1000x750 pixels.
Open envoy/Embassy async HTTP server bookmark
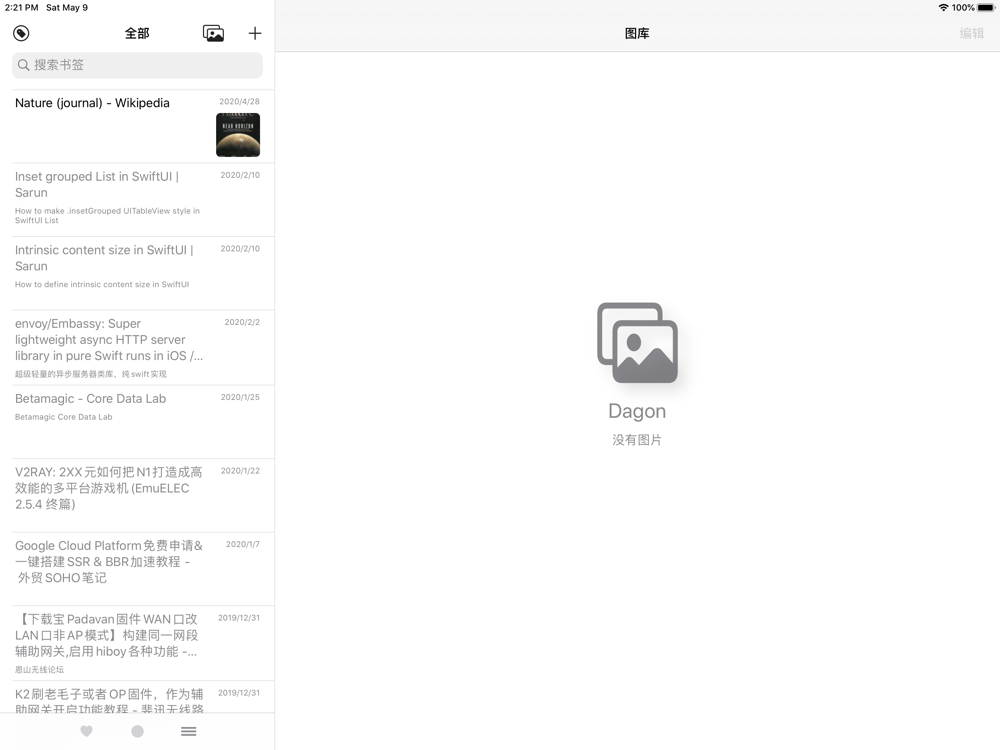coord(137,348)
